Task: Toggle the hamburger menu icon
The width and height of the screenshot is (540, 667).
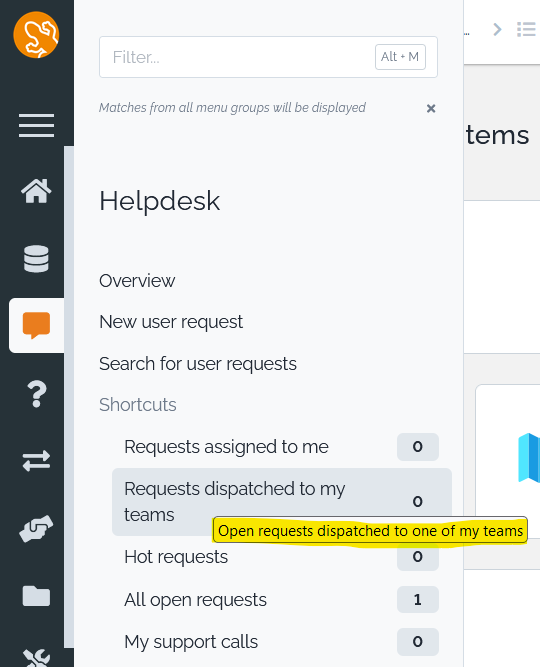Action: point(36,125)
